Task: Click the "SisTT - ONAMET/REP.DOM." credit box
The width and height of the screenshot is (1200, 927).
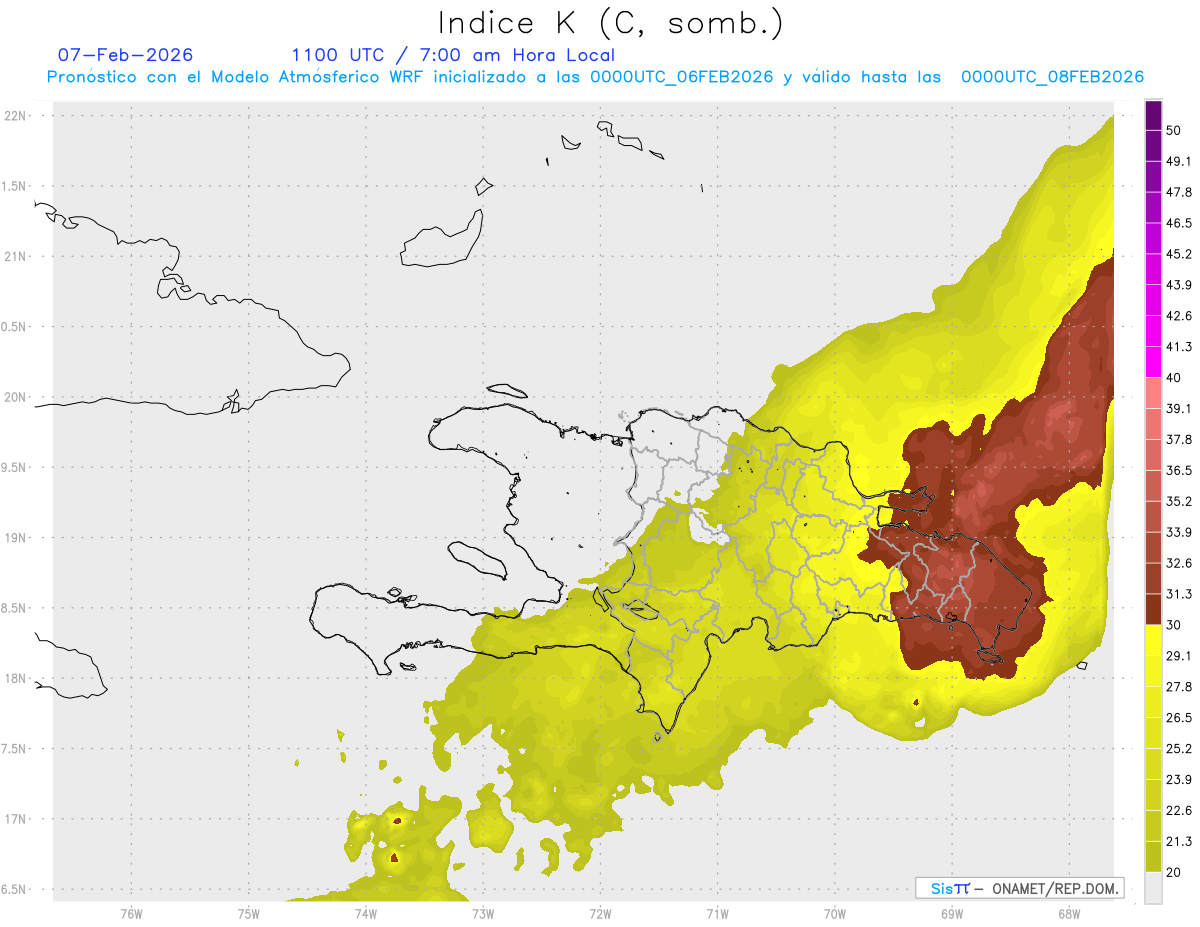Action: pos(1019,888)
